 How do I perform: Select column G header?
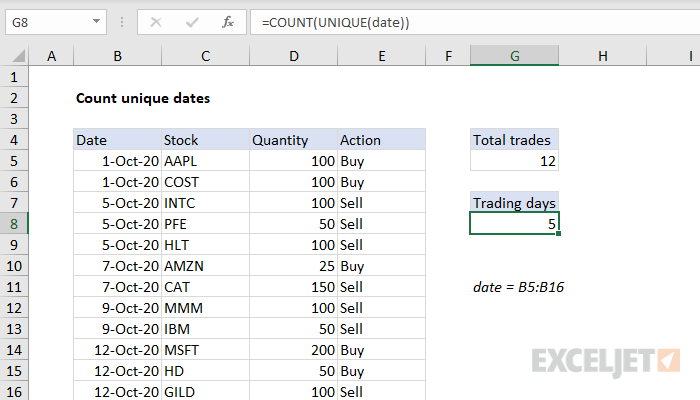(x=514, y=56)
